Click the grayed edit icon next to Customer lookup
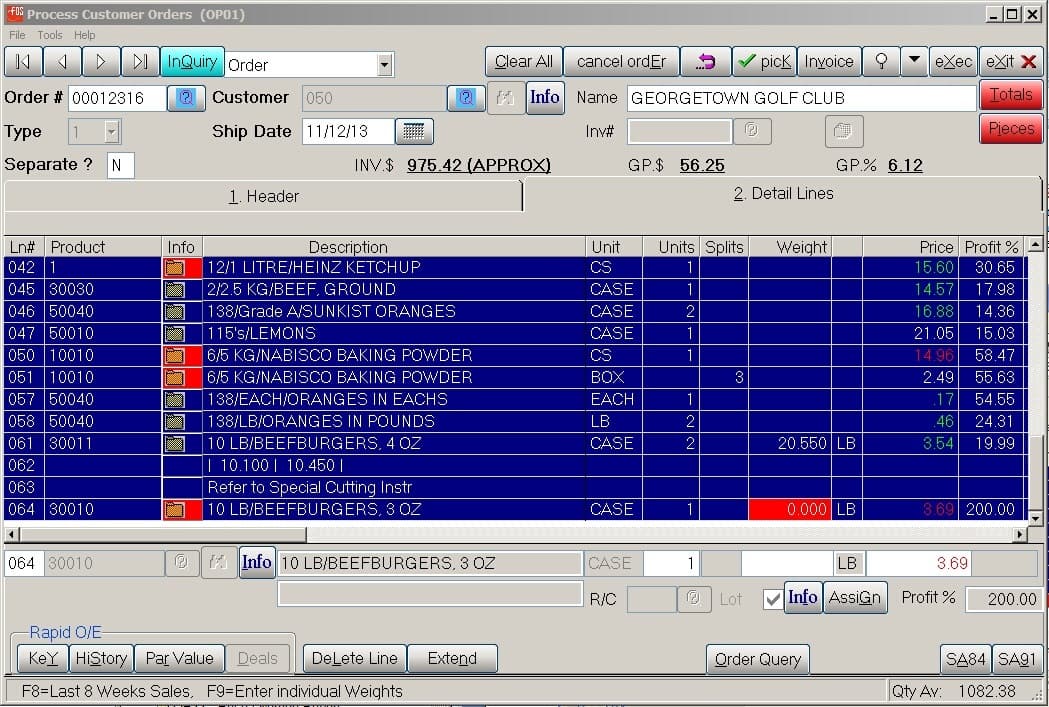Viewport: 1049px width, 707px height. point(506,98)
